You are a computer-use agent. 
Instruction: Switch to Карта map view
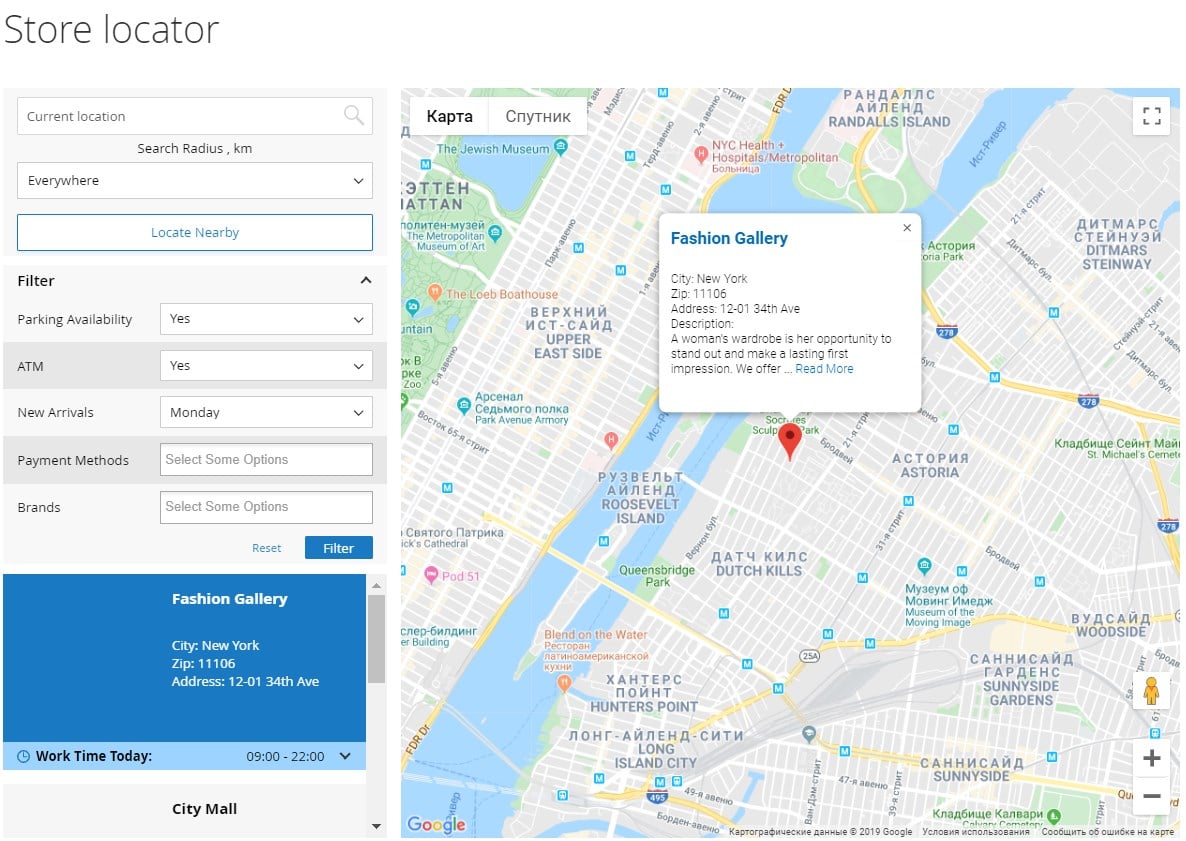[449, 116]
